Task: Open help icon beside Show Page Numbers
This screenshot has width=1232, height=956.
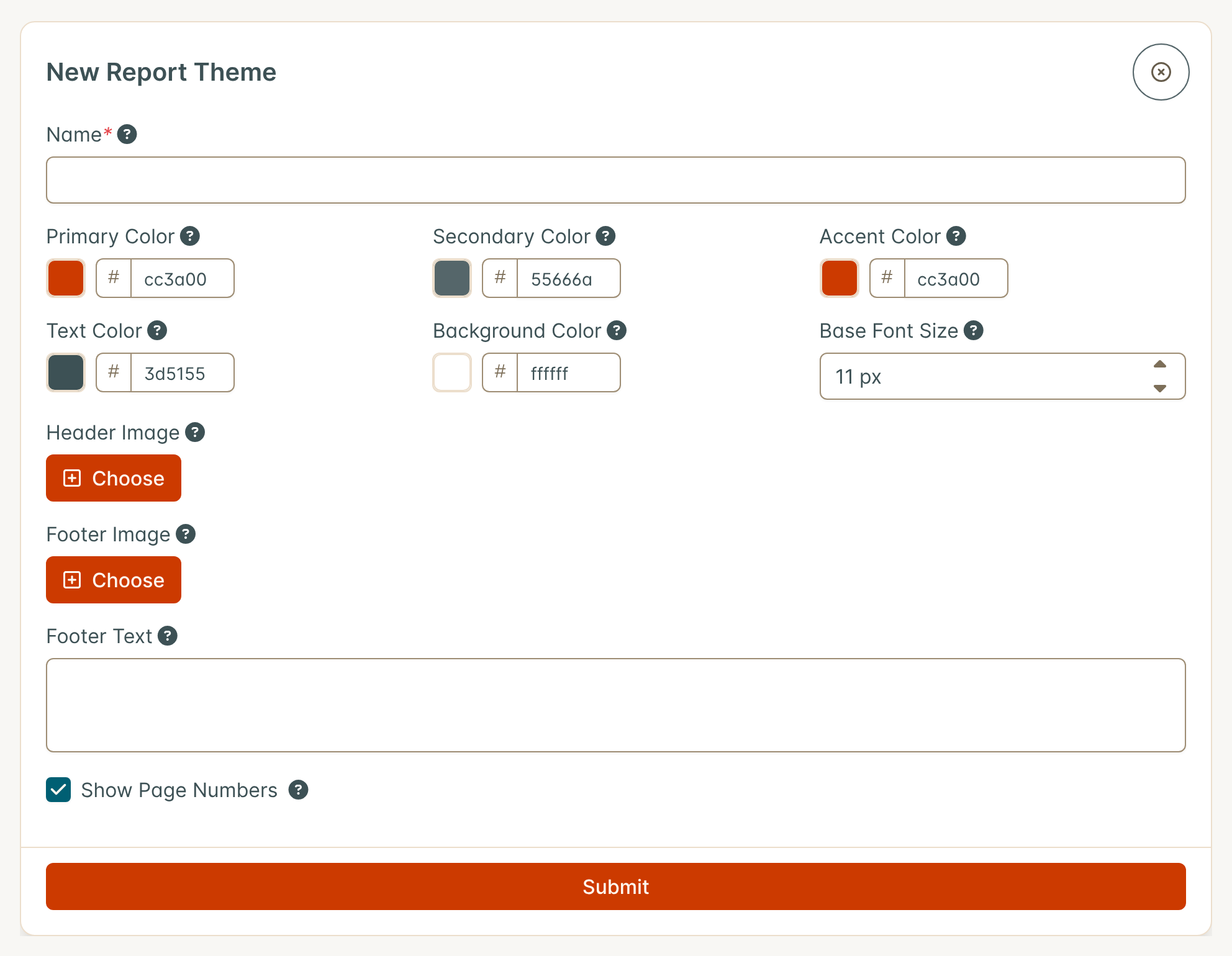Action: pyautogui.click(x=298, y=790)
